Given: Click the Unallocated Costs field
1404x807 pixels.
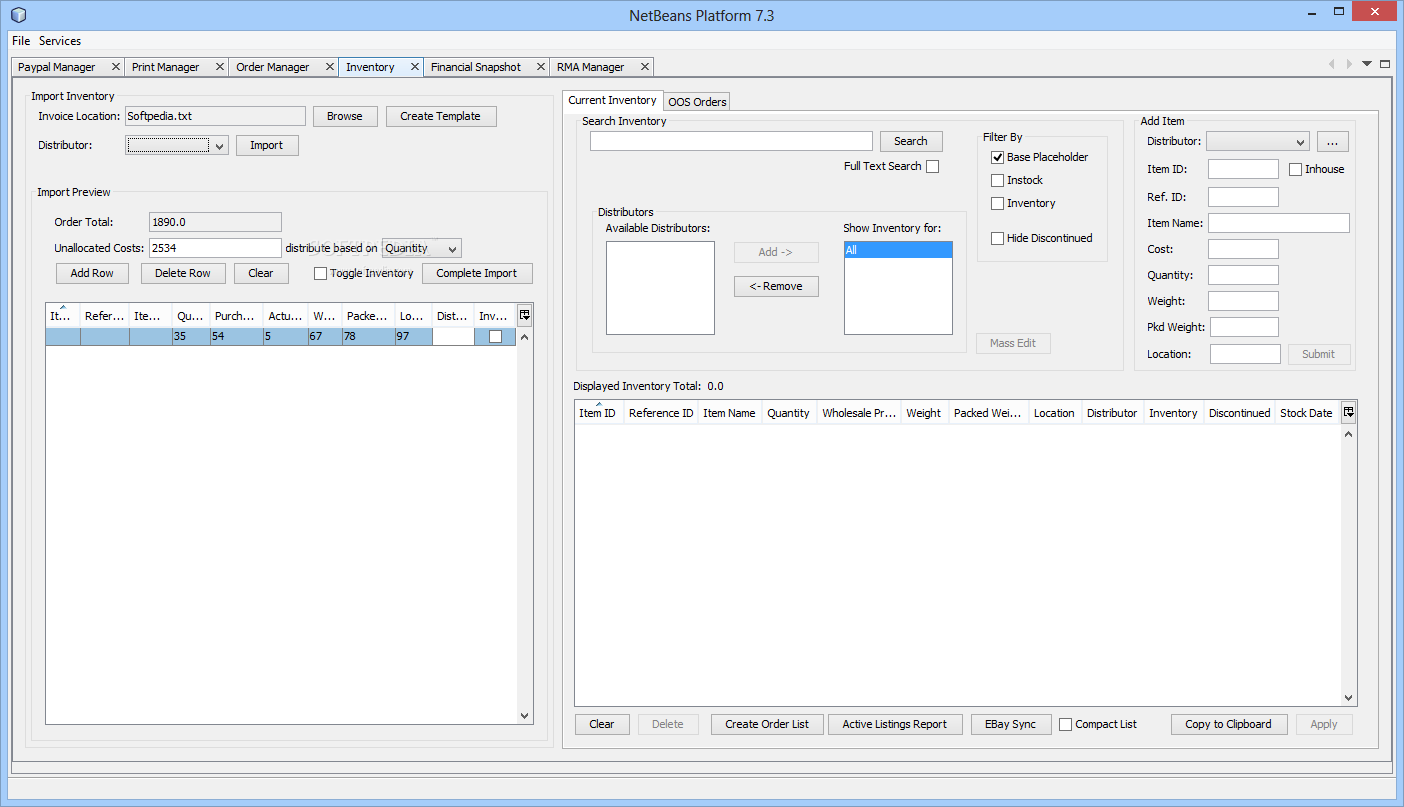Looking at the screenshot, I should pyautogui.click(x=215, y=248).
